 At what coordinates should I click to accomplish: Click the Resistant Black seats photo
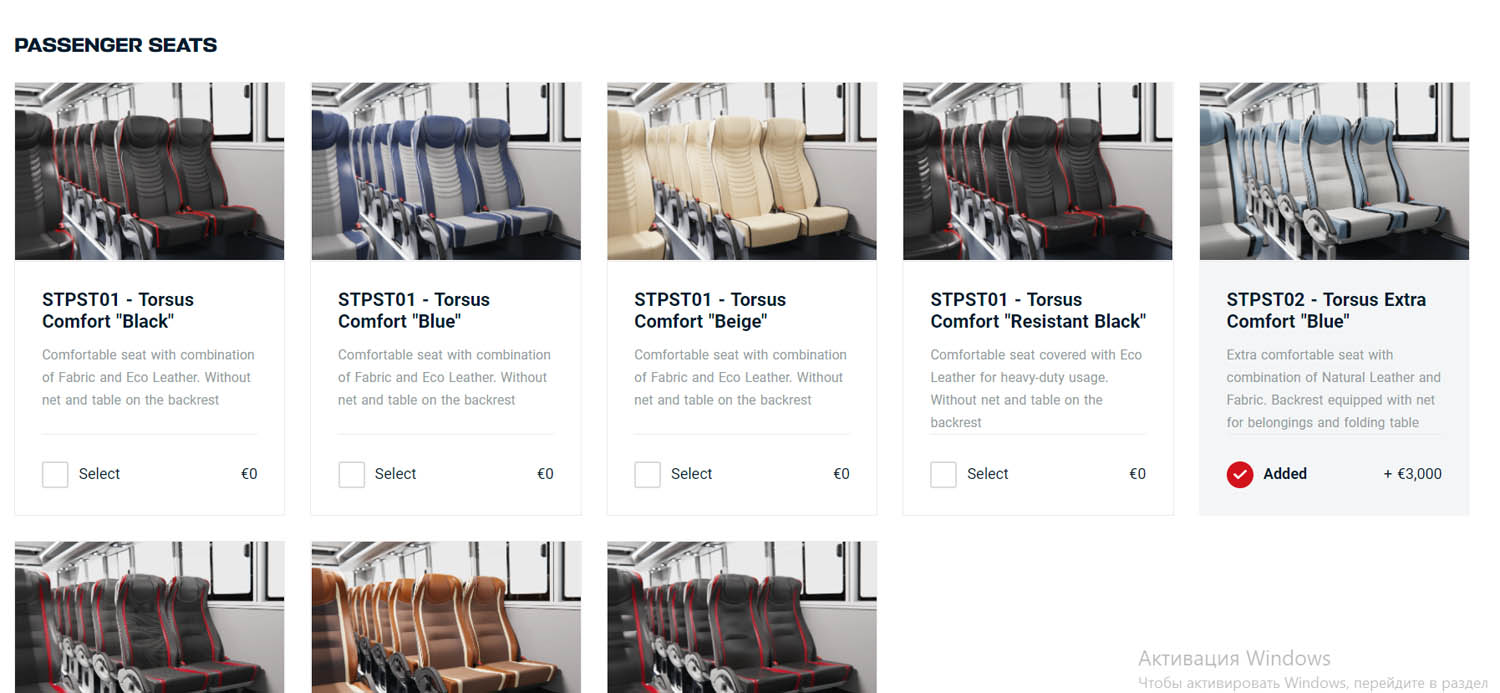[x=1038, y=171]
